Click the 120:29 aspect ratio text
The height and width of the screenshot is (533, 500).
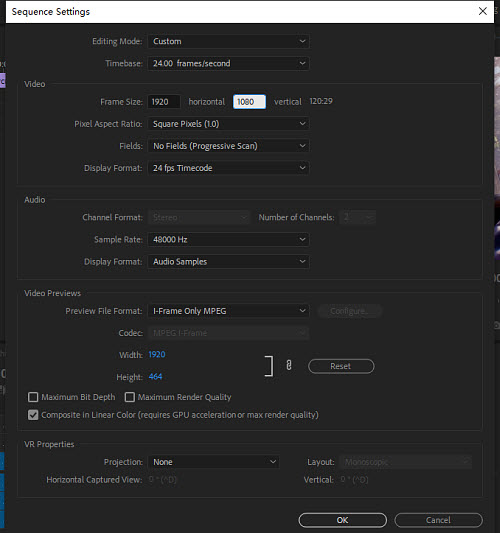tap(321, 101)
